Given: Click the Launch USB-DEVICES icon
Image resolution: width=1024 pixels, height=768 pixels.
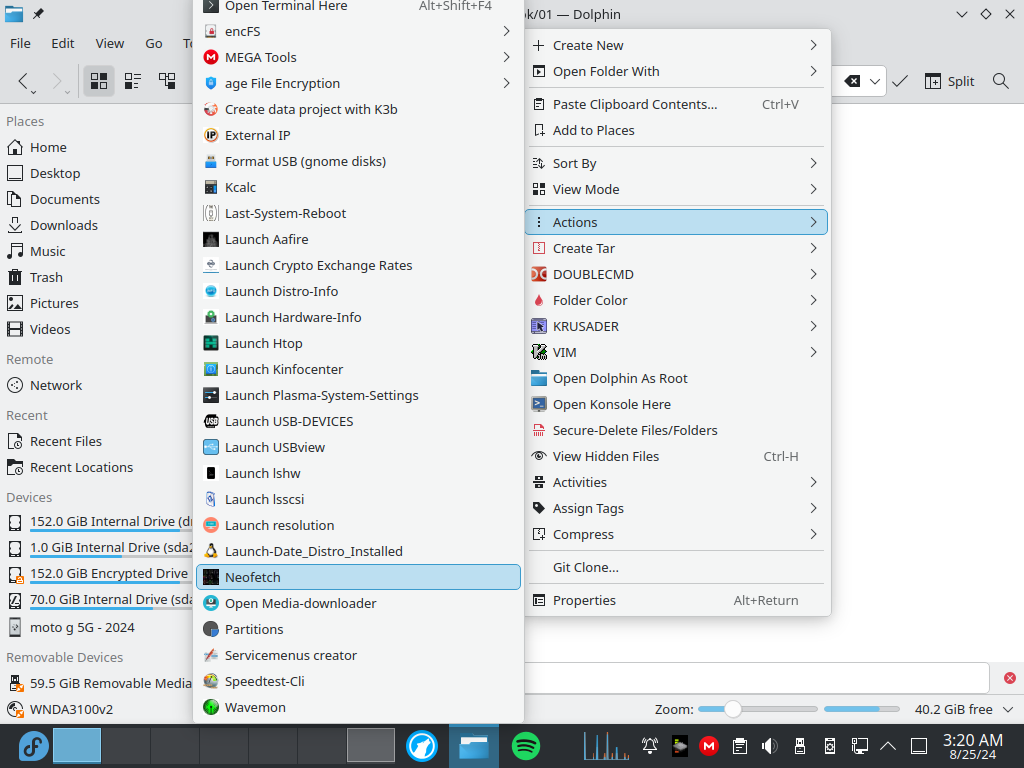Looking at the screenshot, I should click(211, 421).
